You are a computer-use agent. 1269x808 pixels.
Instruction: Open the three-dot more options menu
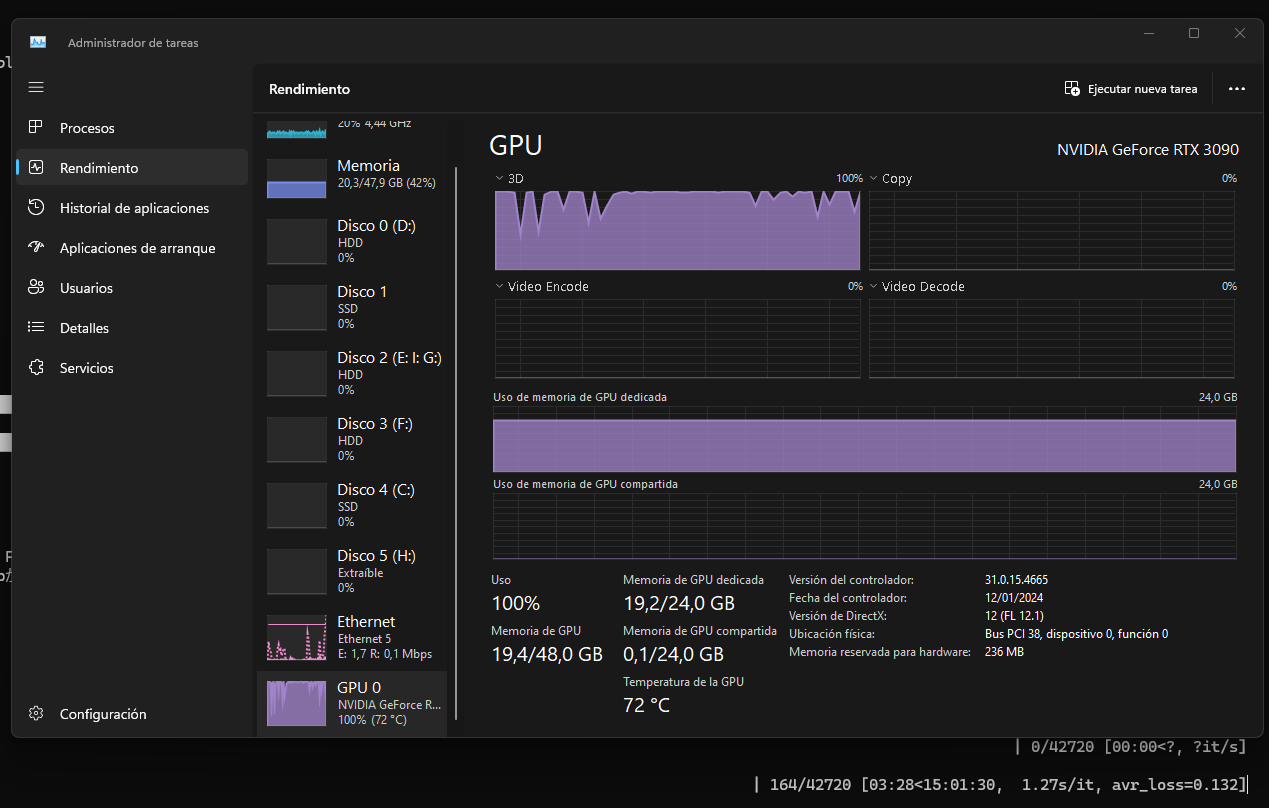[x=1237, y=89]
